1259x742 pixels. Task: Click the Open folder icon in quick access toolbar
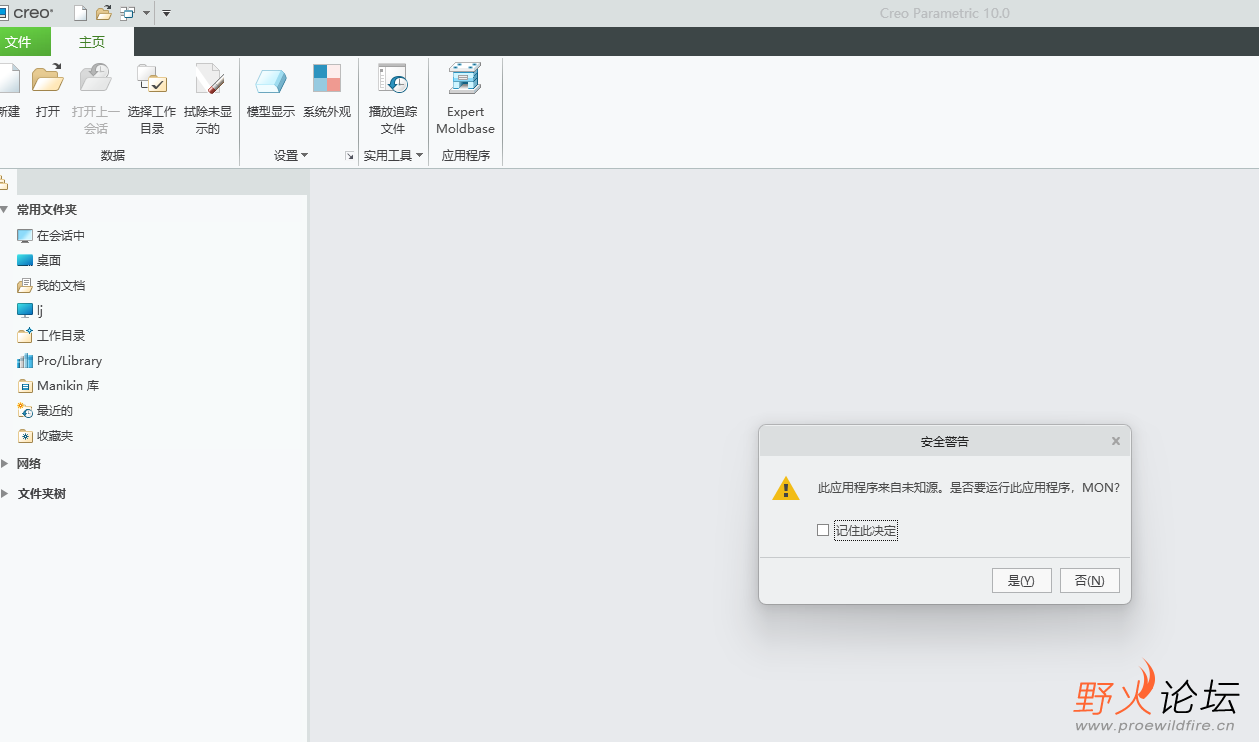(104, 13)
